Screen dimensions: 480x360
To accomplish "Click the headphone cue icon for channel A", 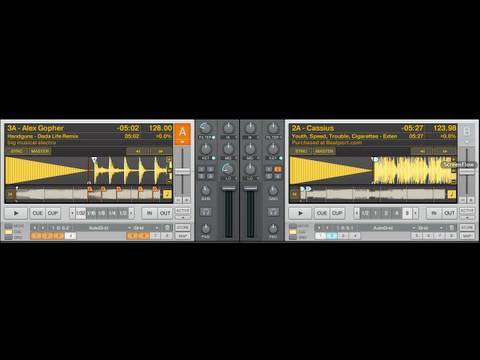I will pos(206,212).
